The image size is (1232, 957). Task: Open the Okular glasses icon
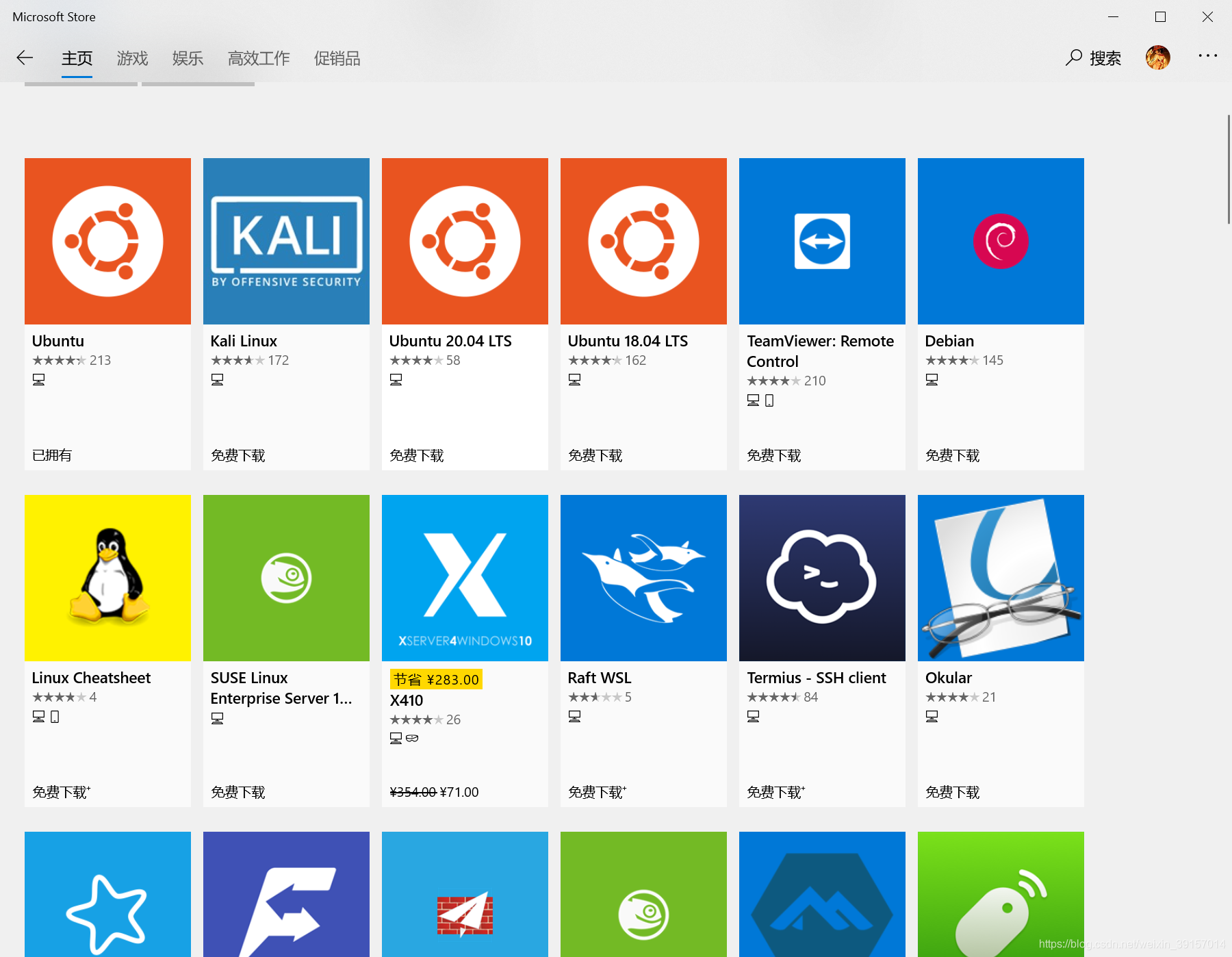[1001, 578]
